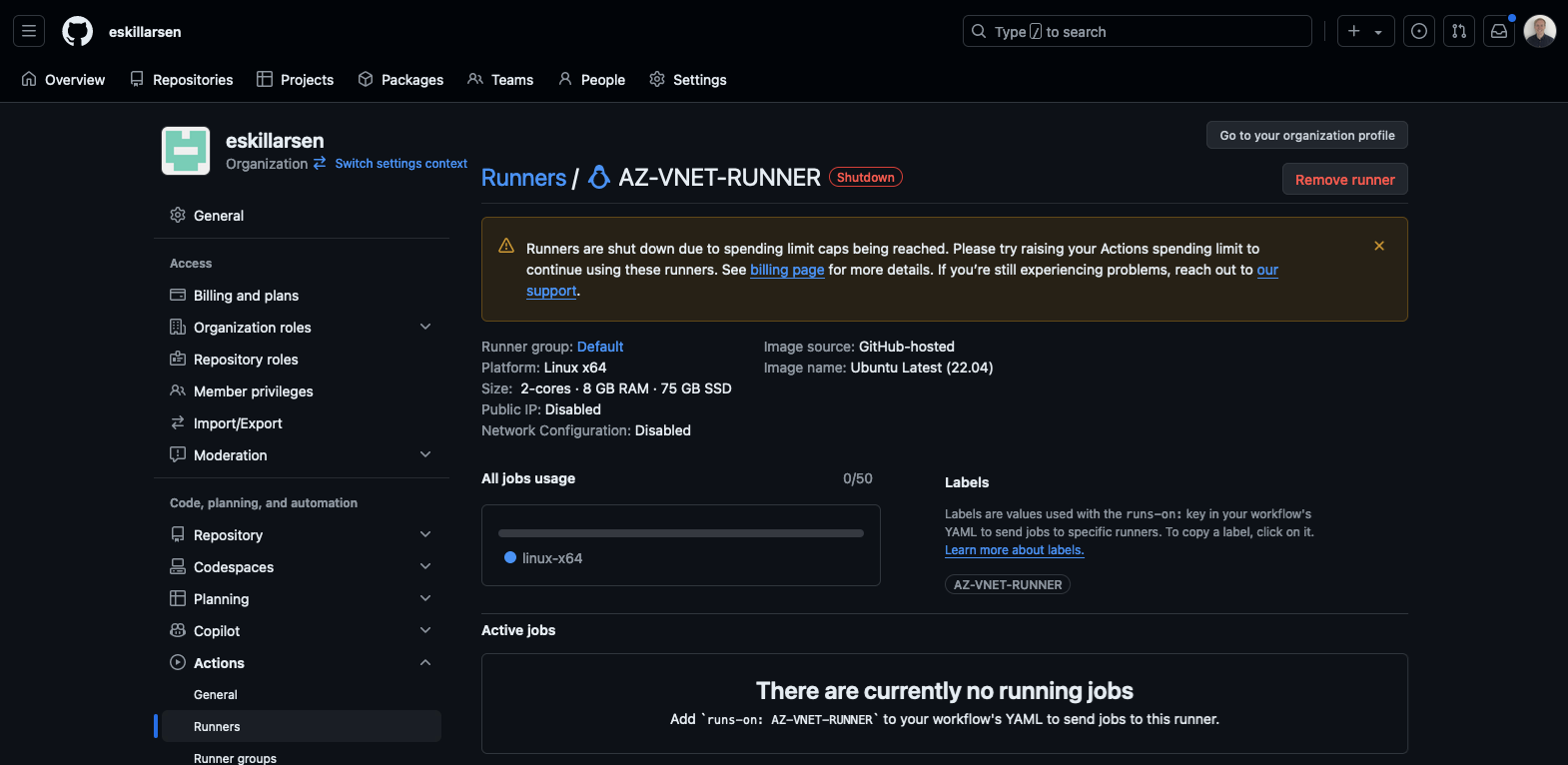
Task: Expand the Organization roles section chevron
Action: coord(425,327)
